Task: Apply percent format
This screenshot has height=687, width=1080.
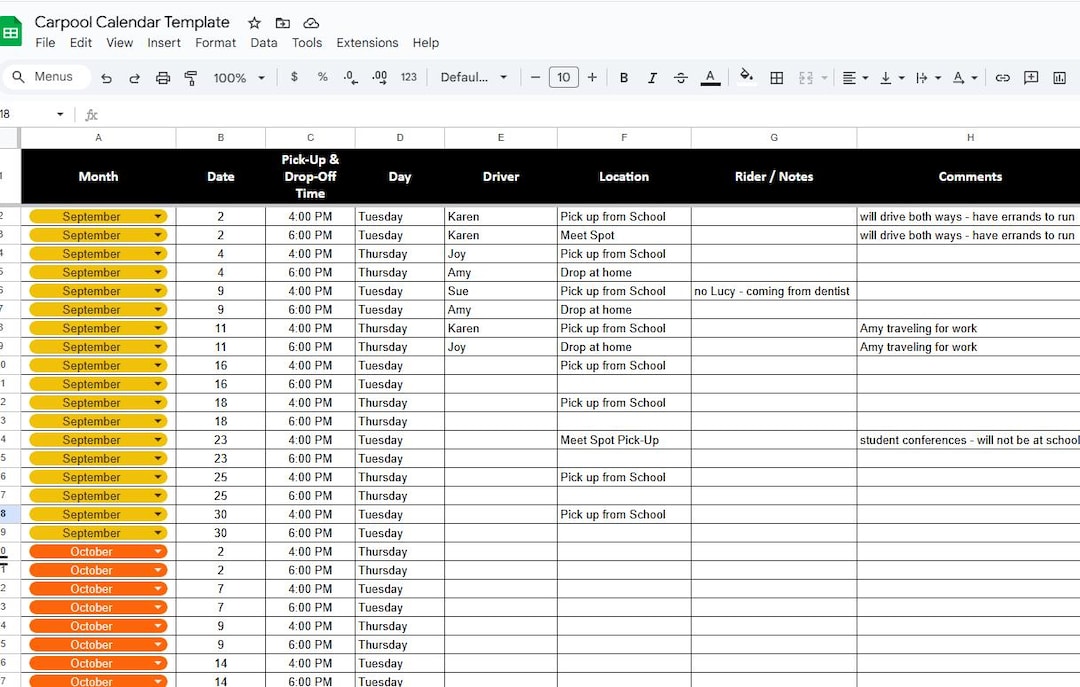Action: pos(322,77)
